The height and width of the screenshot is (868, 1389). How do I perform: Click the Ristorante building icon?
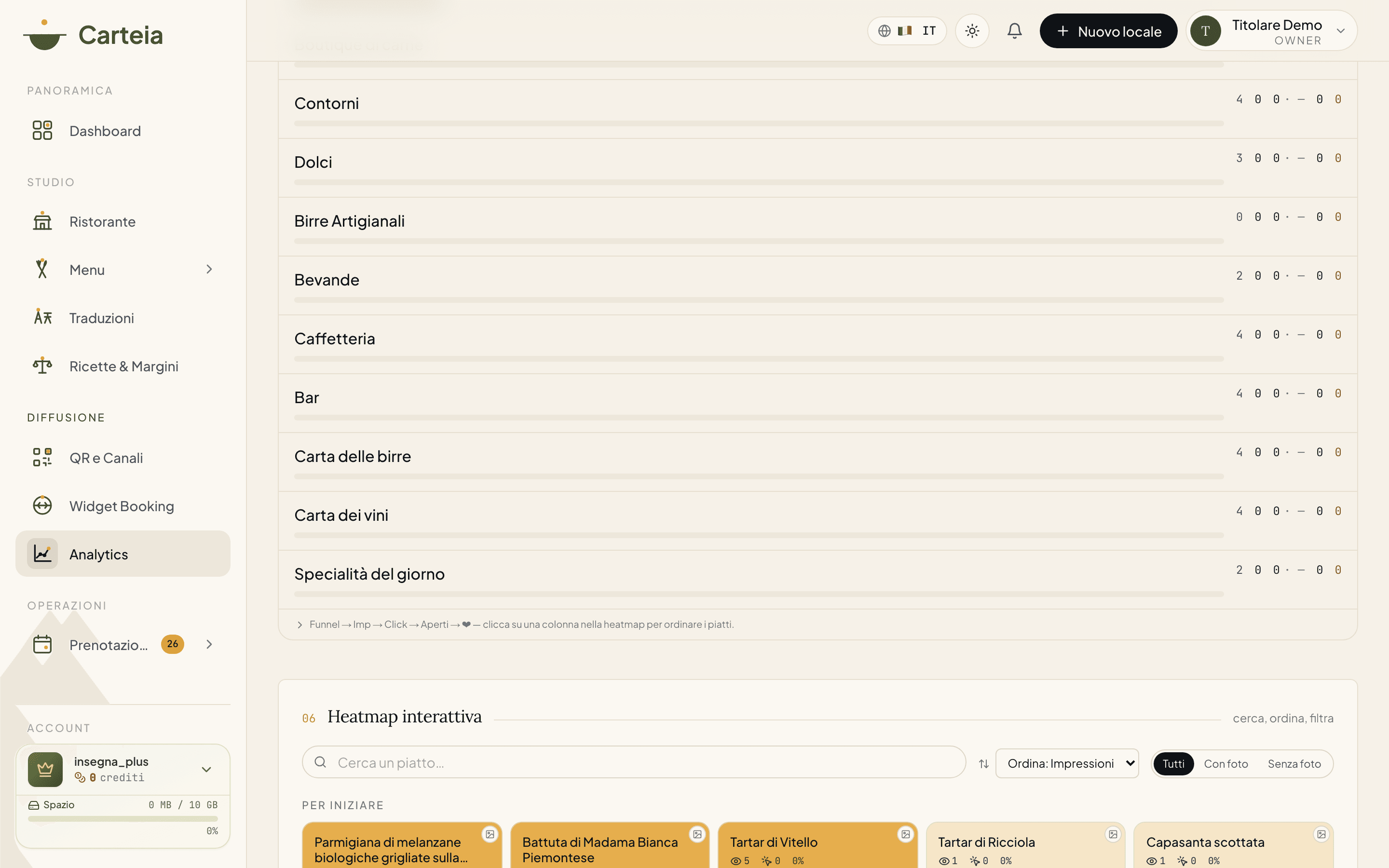pyautogui.click(x=42, y=222)
